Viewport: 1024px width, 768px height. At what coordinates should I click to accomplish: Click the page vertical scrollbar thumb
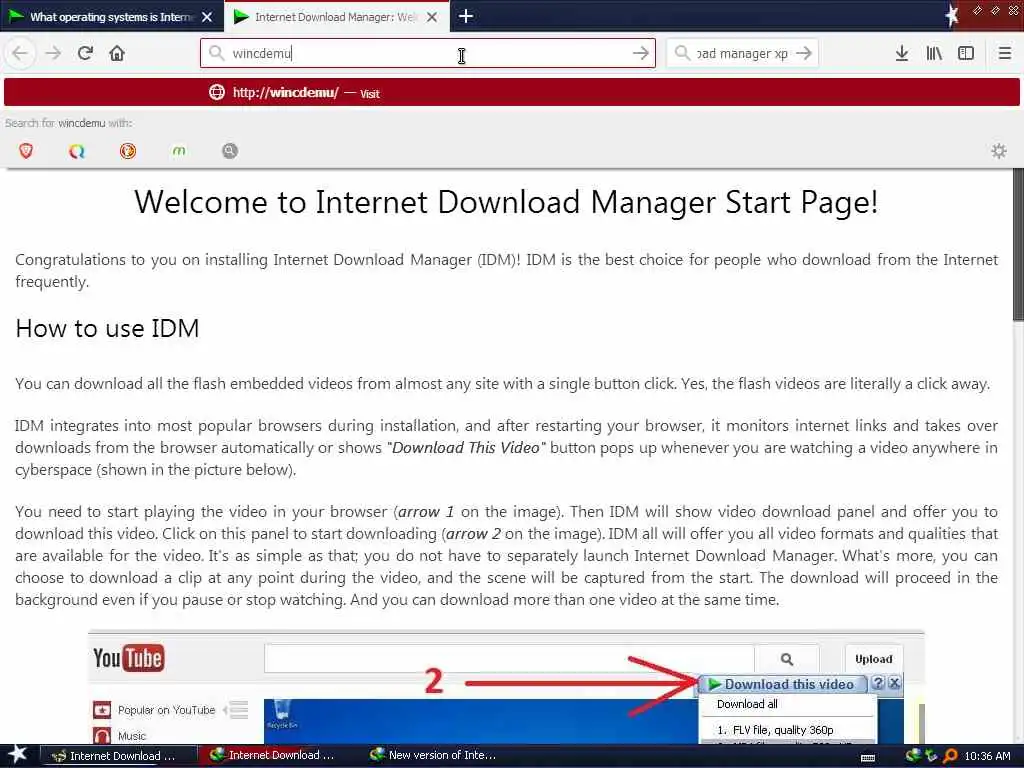pos(1018,244)
